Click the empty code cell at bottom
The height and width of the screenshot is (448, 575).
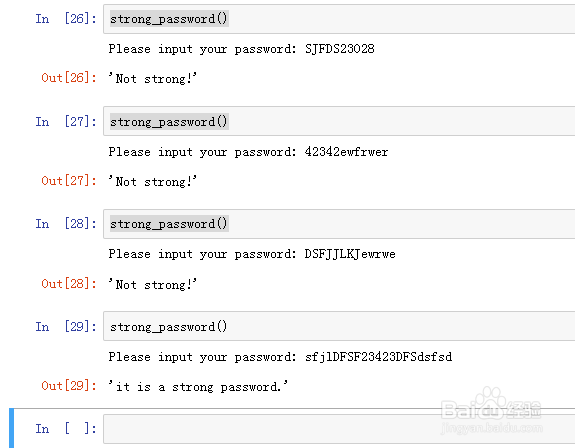click(x=339, y=429)
